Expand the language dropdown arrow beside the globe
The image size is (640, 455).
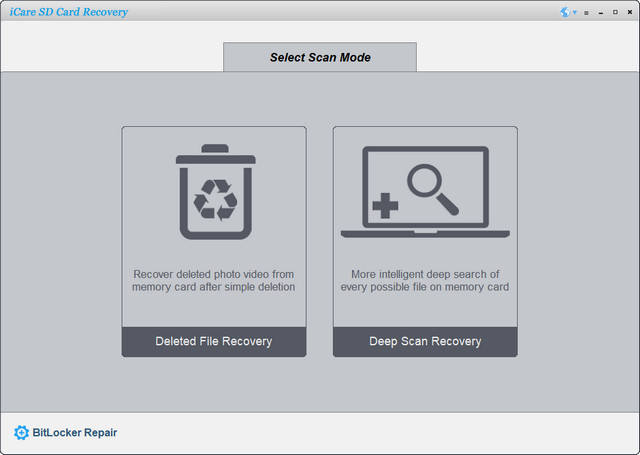(x=575, y=13)
